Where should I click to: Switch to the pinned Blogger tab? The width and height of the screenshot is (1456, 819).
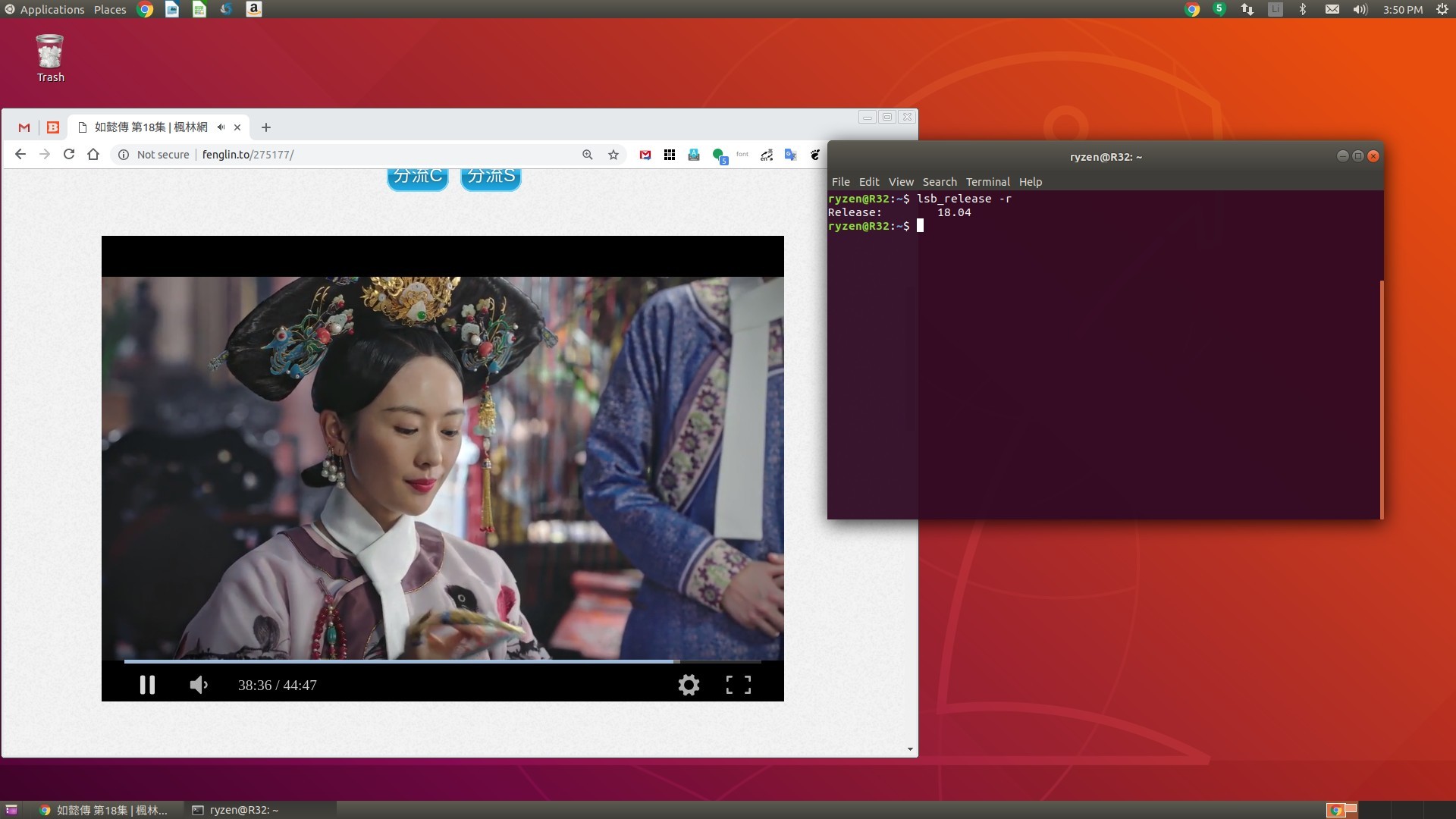click(x=53, y=127)
